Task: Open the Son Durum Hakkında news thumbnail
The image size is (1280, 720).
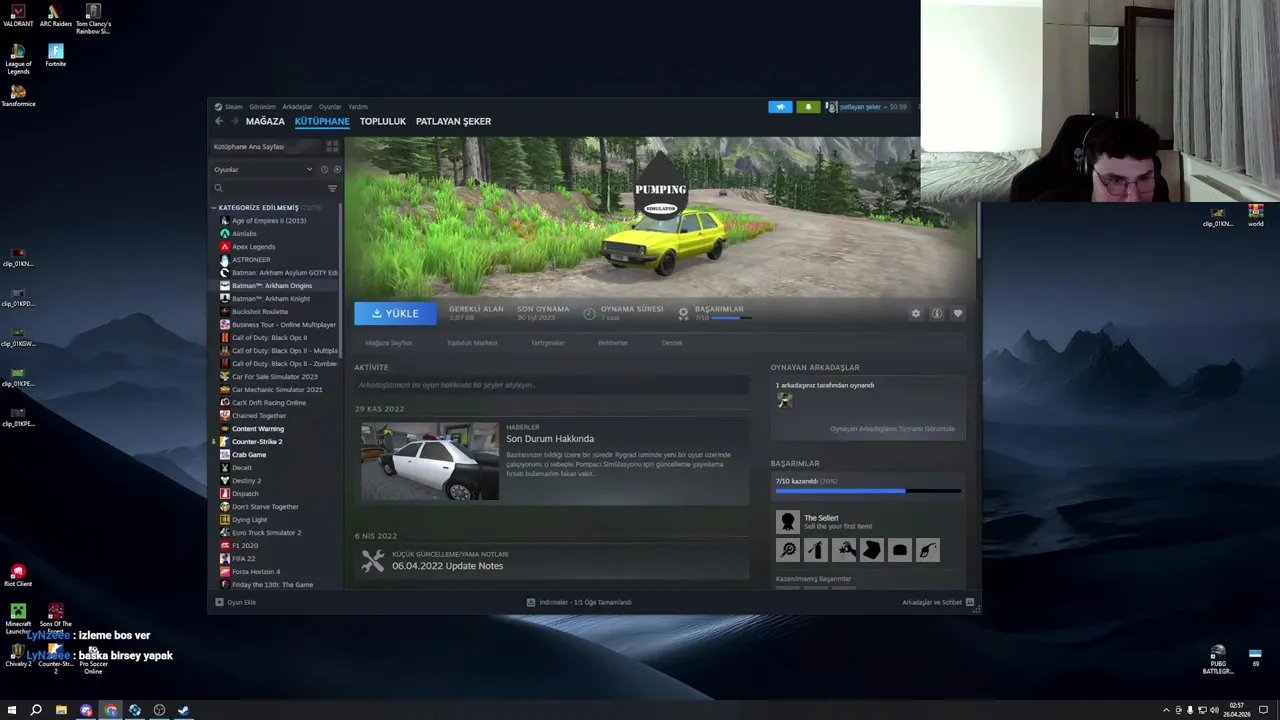Action: coord(430,461)
